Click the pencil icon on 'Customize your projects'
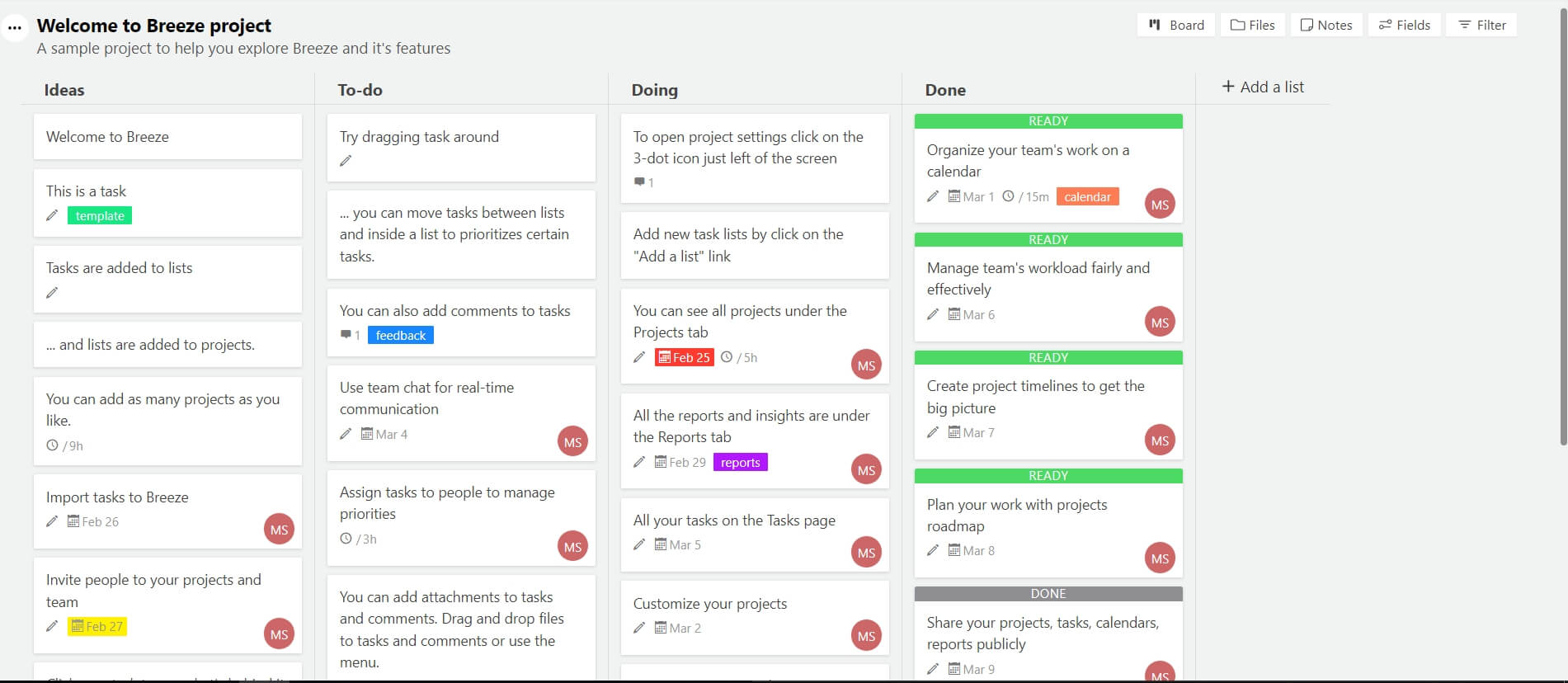The image size is (1568, 683). click(x=639, y=628)
